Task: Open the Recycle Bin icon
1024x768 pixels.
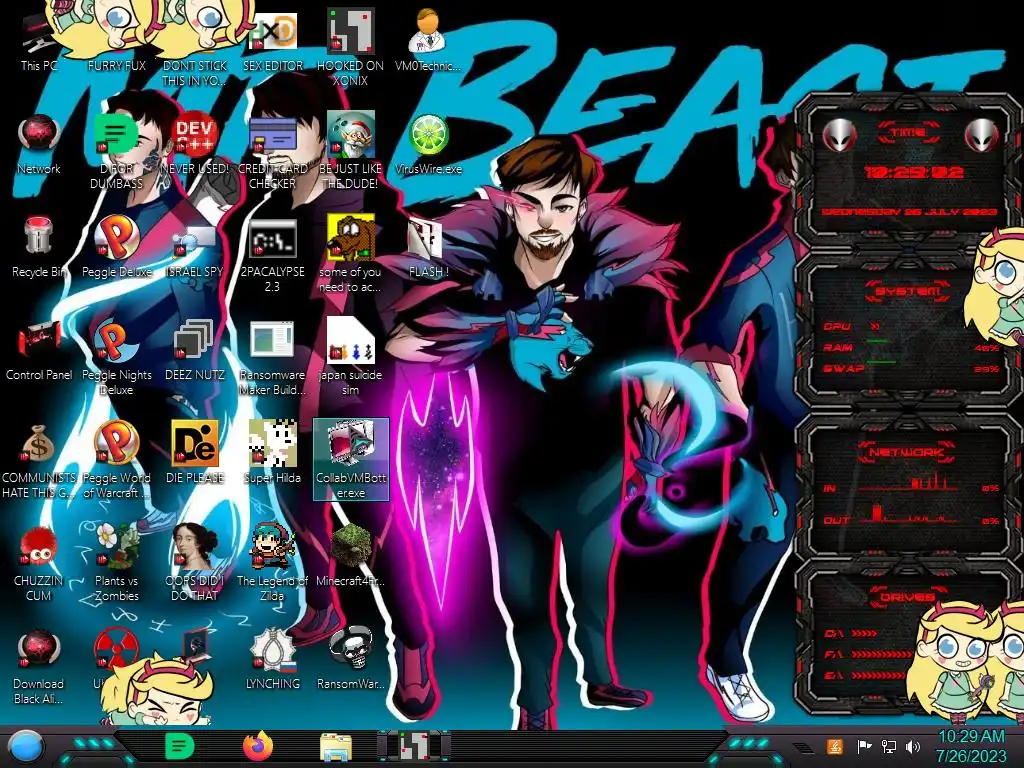Action: click(x=39, y=247)
